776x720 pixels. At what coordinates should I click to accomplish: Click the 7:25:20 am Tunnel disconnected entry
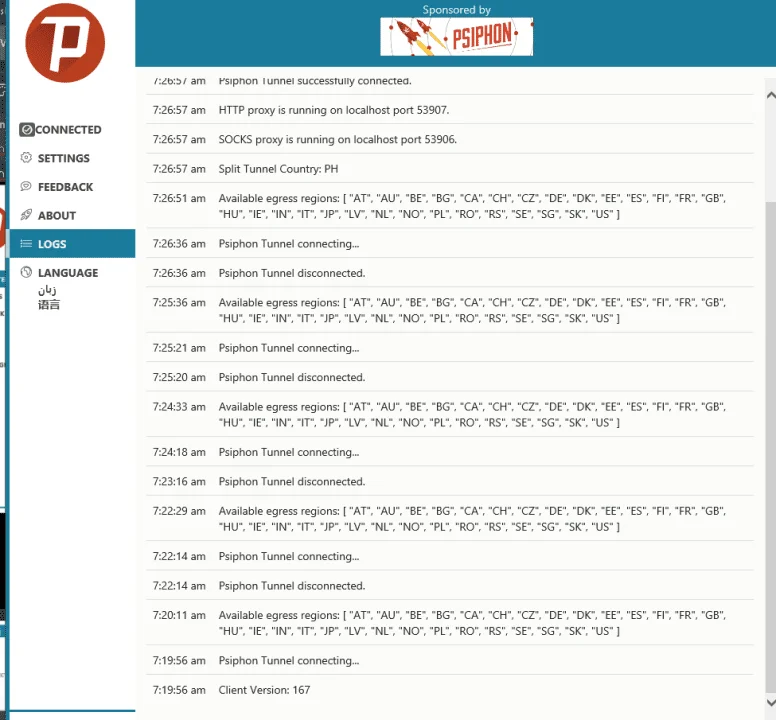point(449,377)
